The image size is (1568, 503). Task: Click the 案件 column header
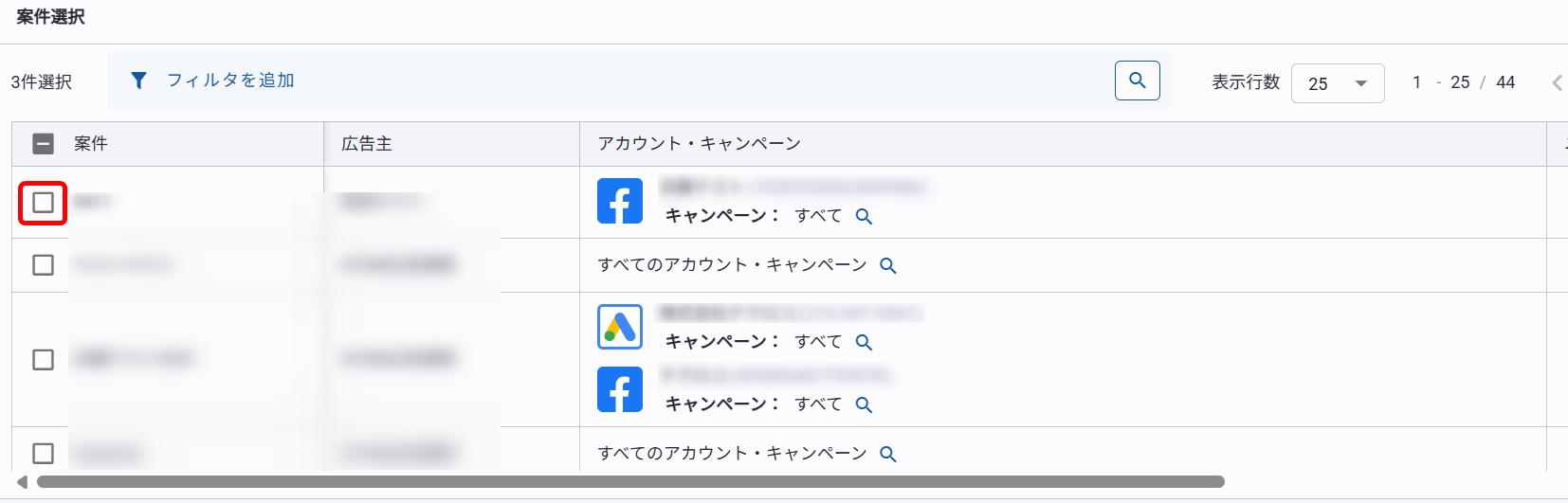[x=91, y=144]
